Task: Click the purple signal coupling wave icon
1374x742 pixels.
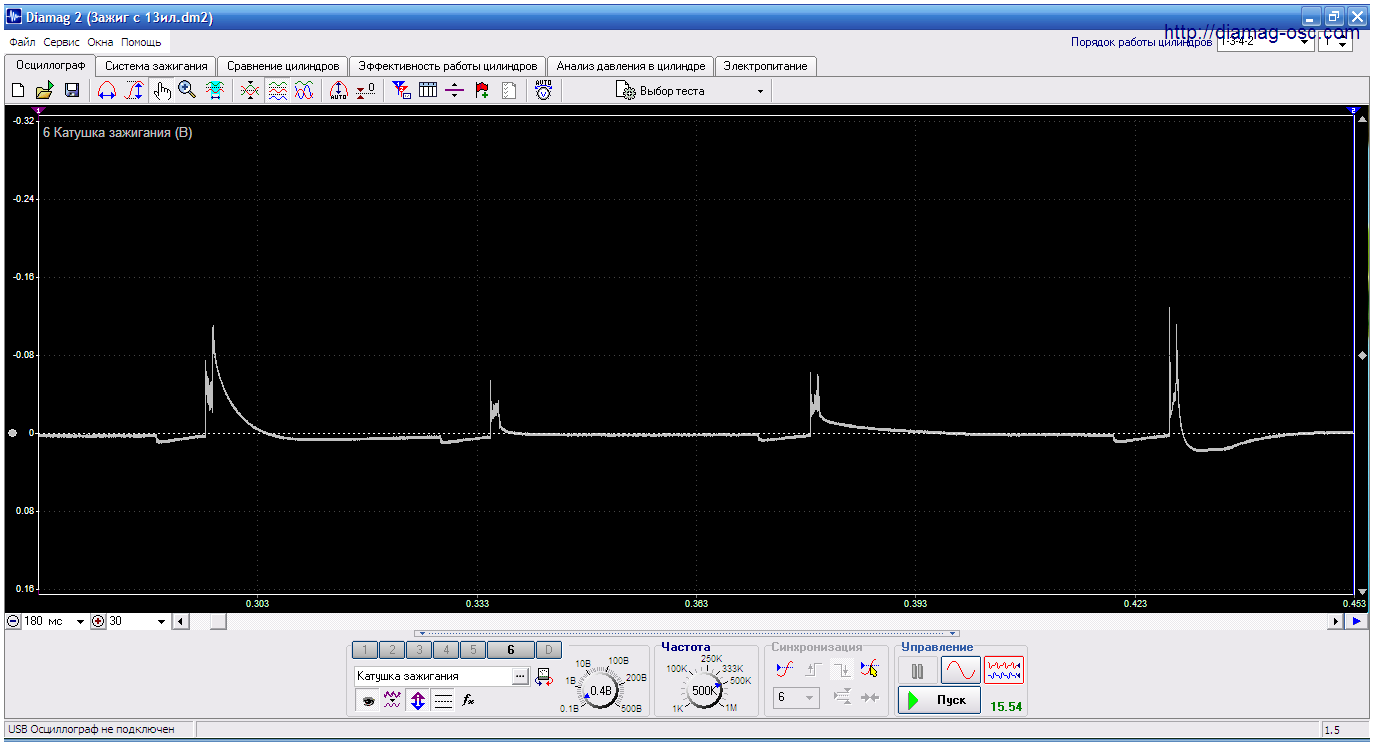Action: [393, 701]
